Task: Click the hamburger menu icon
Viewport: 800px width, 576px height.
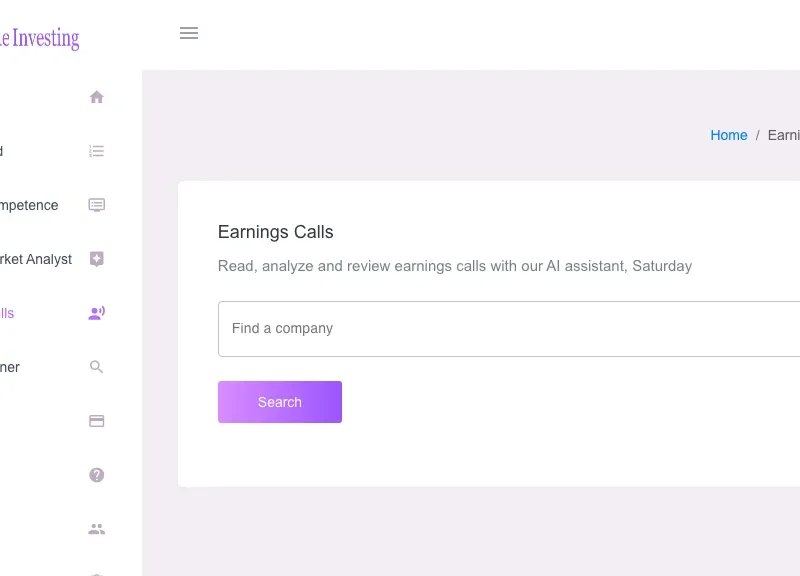Action: pyautogui.click(x=189, y=33)
